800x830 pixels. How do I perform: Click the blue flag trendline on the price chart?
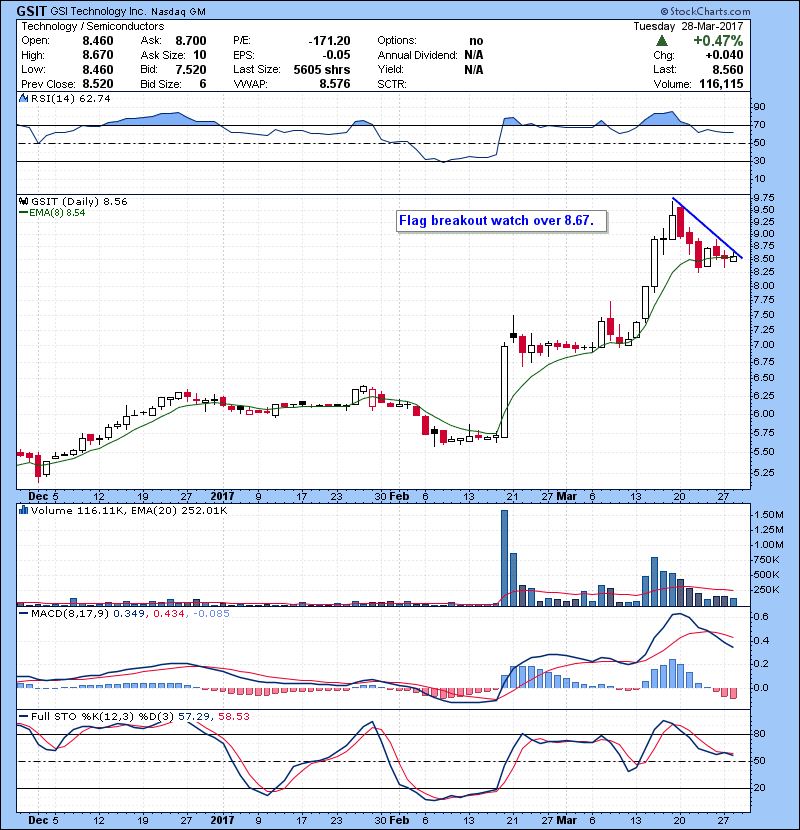pyautogui.click(x=707, y=229)
